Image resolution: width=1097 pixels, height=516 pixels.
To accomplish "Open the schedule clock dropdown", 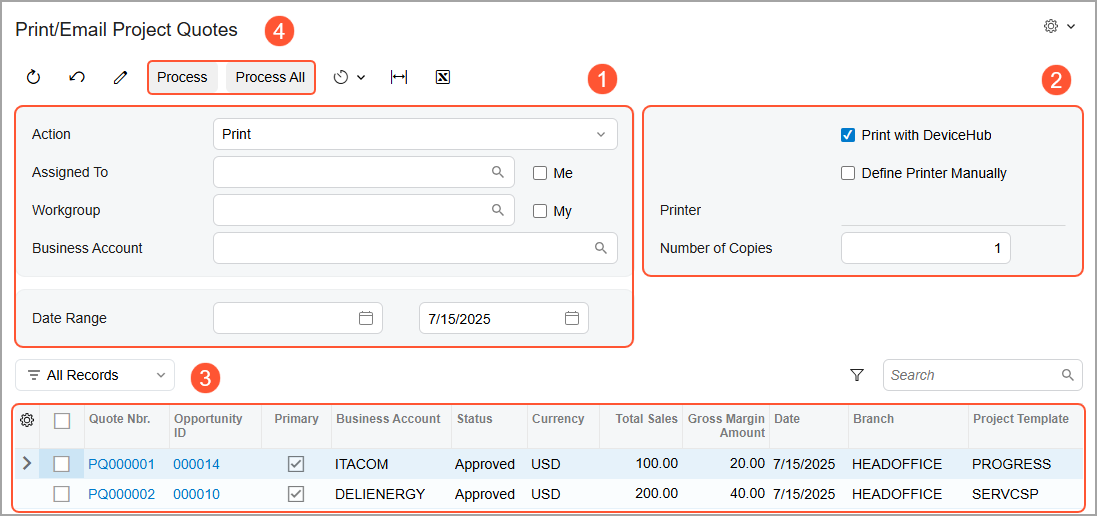I will pos(349,77).
